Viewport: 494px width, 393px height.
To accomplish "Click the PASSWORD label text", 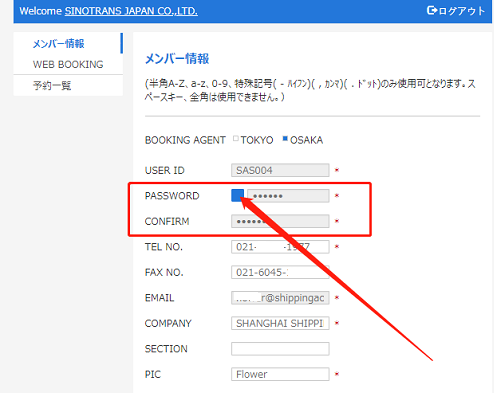I will (x=172, y=196).
